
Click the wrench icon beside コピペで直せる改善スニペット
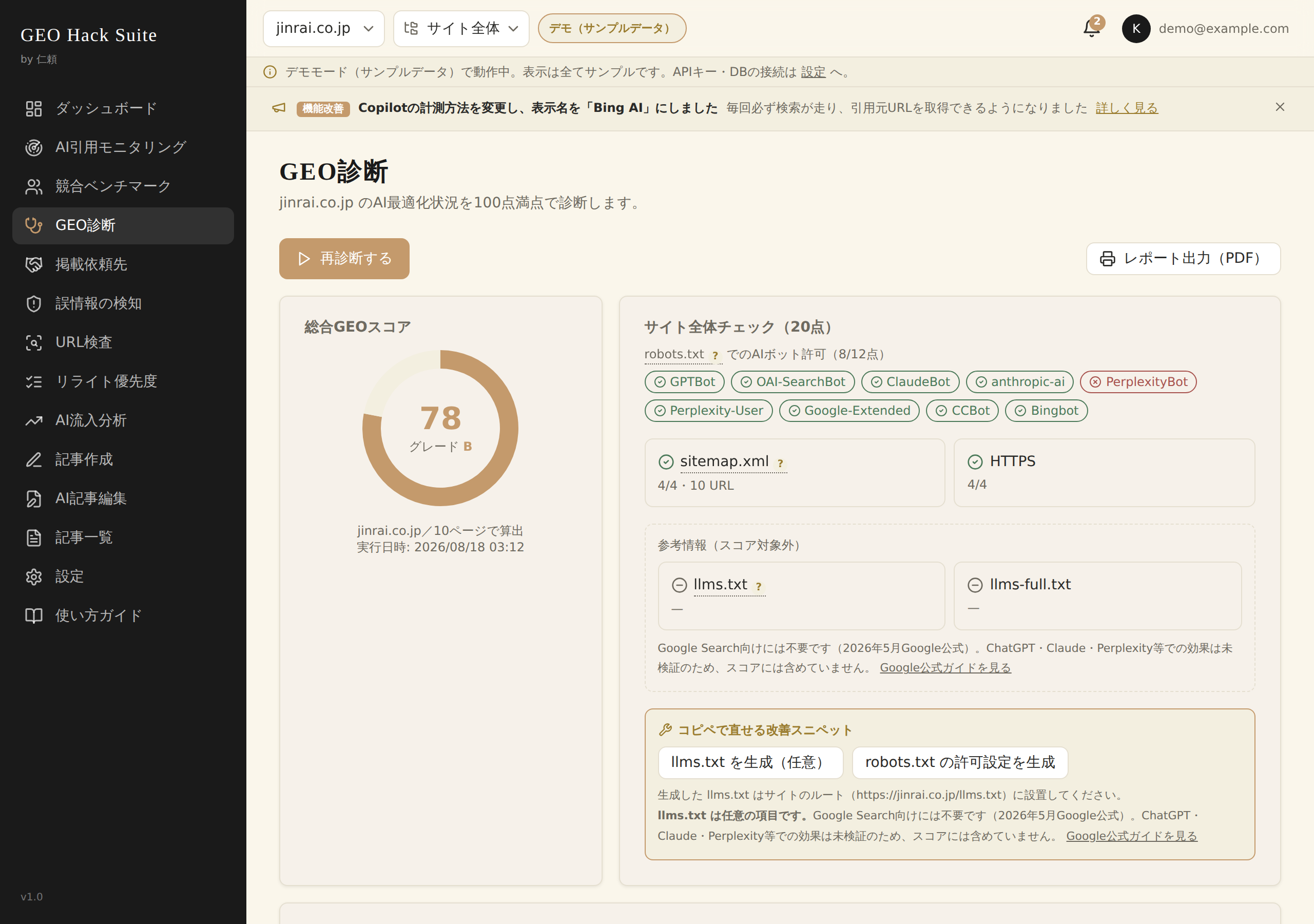click(665, 730)
